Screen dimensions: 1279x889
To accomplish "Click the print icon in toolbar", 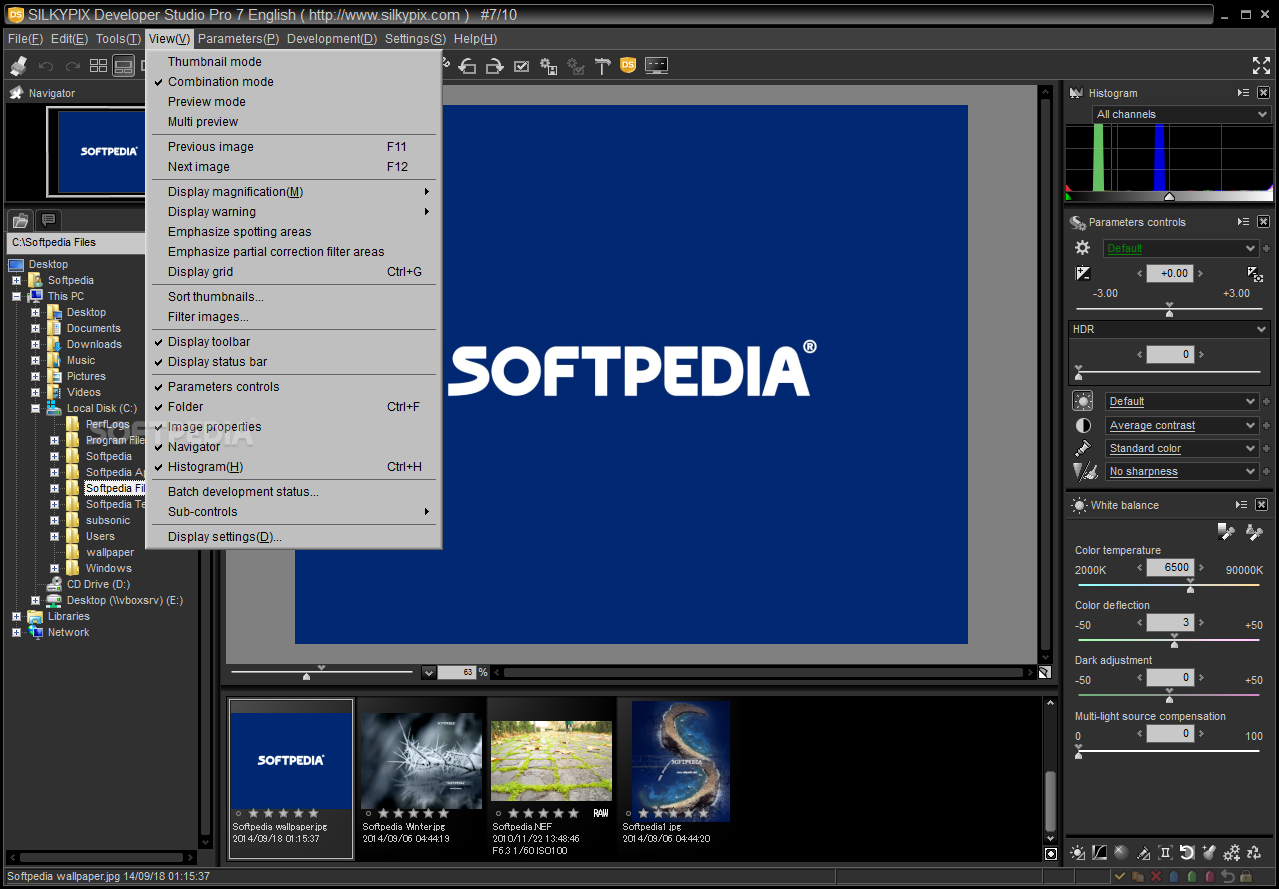I will point(19,66).
